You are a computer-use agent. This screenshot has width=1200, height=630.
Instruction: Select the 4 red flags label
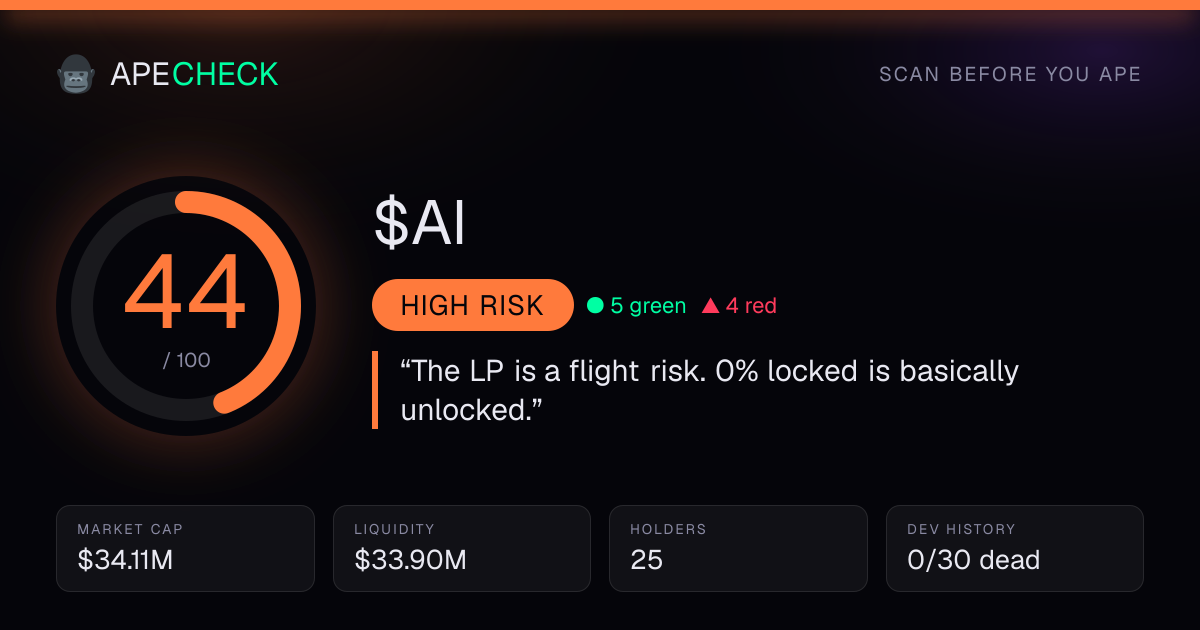click(x=751, y=306)
